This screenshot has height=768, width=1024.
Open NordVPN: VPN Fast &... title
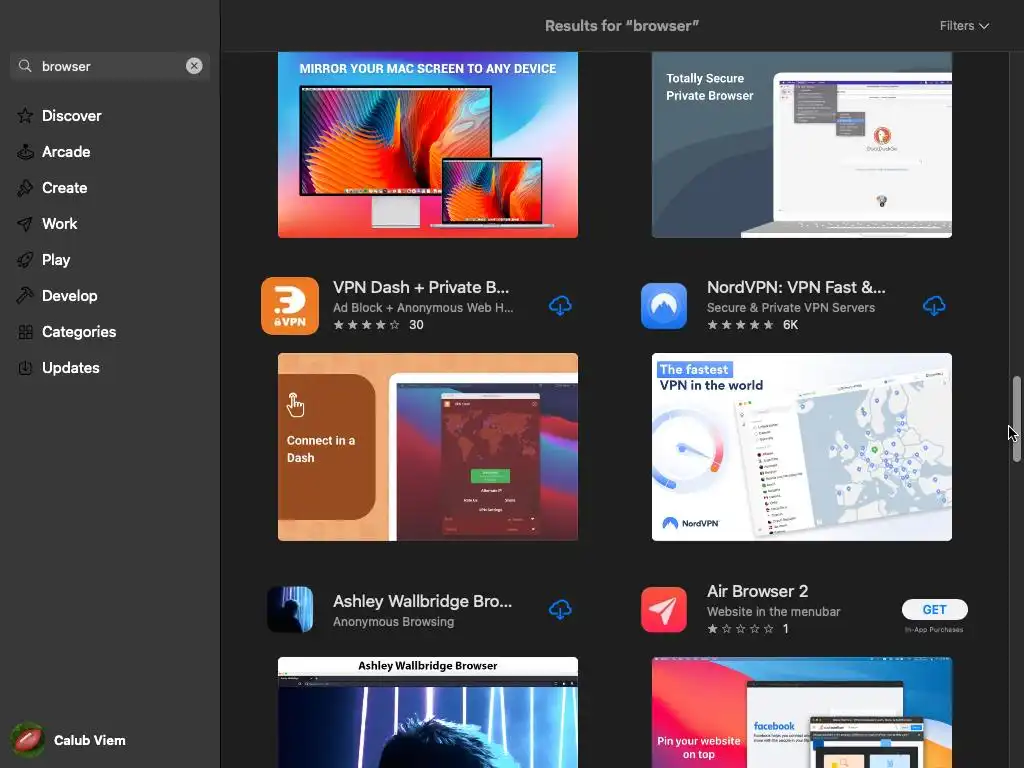(796, 287)
